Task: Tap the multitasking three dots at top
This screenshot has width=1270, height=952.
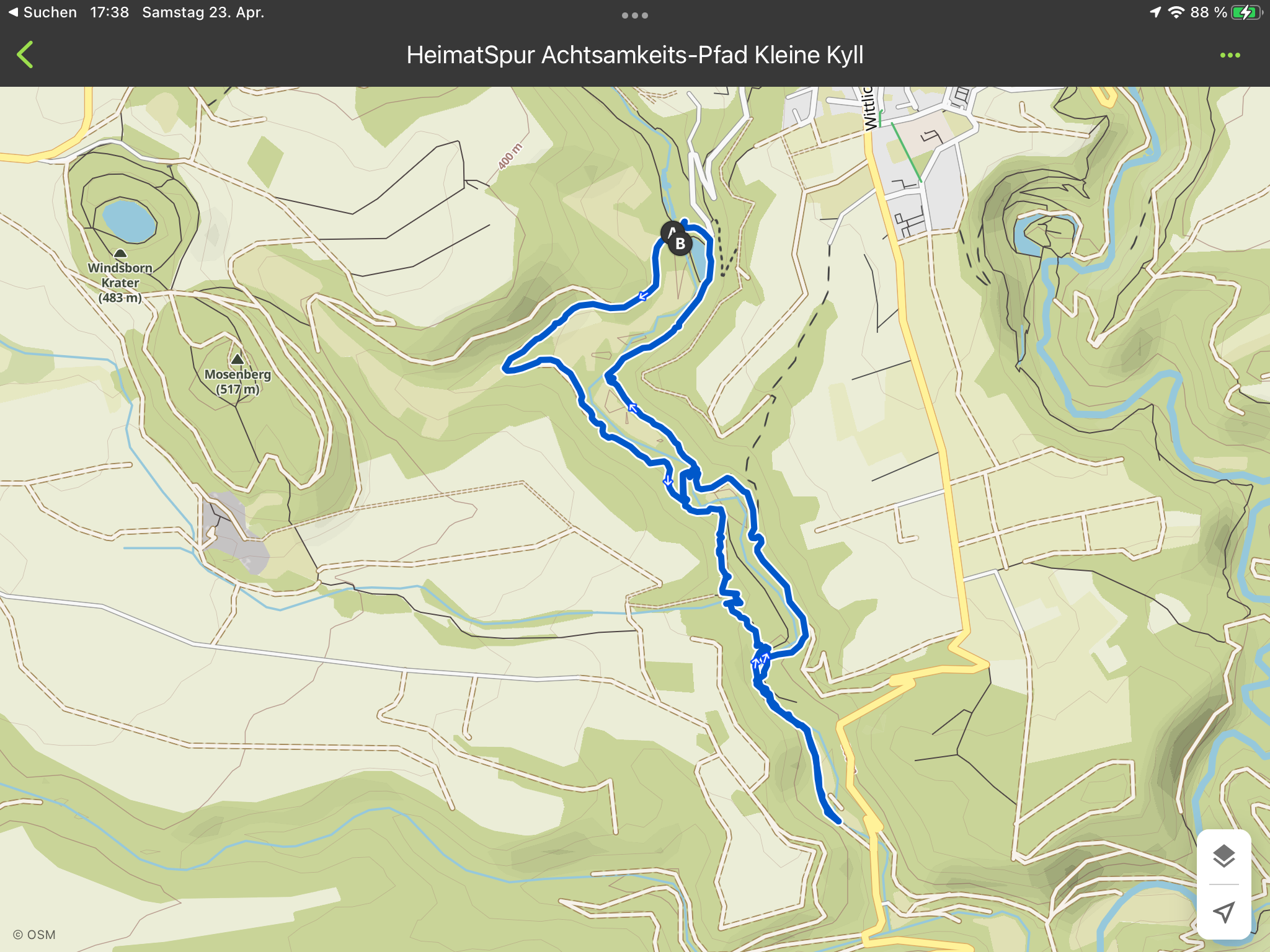Action: (634, 15)
